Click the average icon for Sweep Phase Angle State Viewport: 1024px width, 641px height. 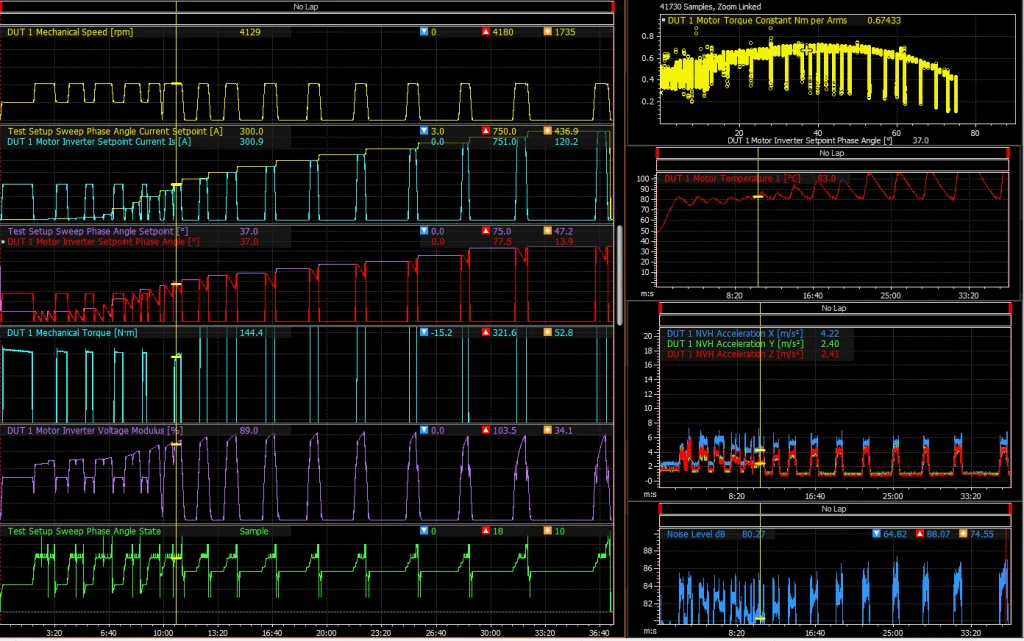click(x=547, y=531)
